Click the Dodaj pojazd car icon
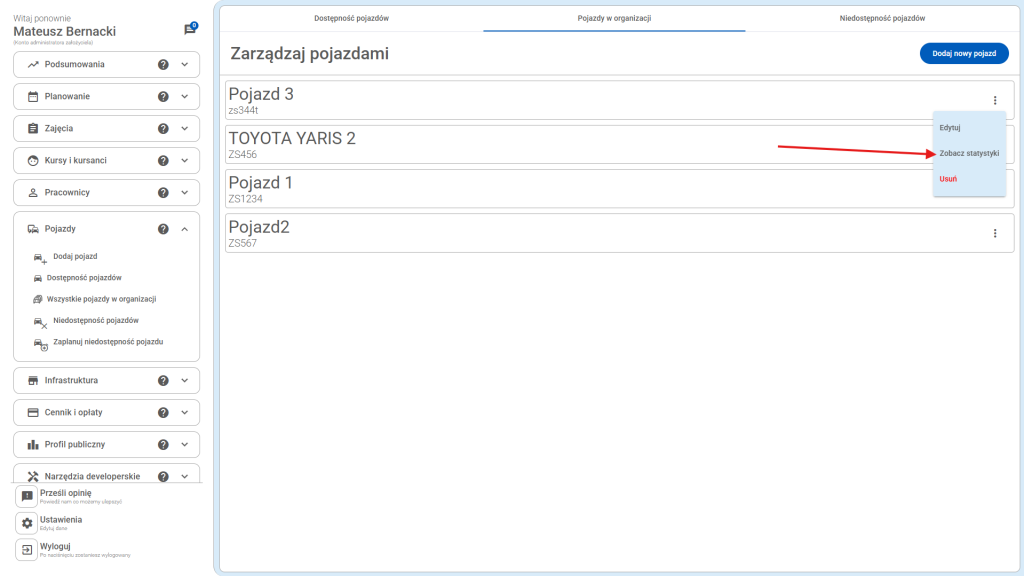This screenshot has width=1024, height=576. [x=40, y=258]
